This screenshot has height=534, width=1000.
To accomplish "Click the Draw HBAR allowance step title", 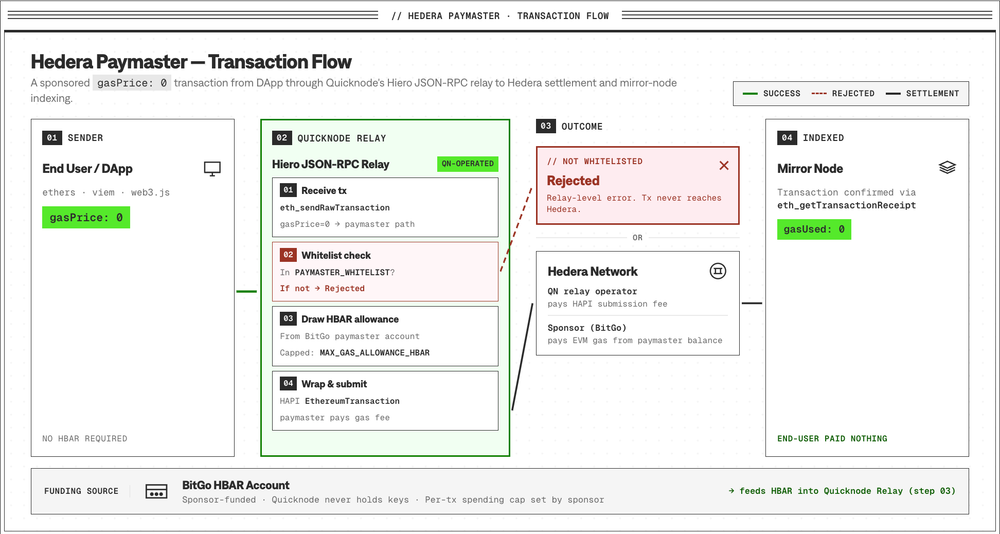I will pyautogui.click(x=350, y=319).
